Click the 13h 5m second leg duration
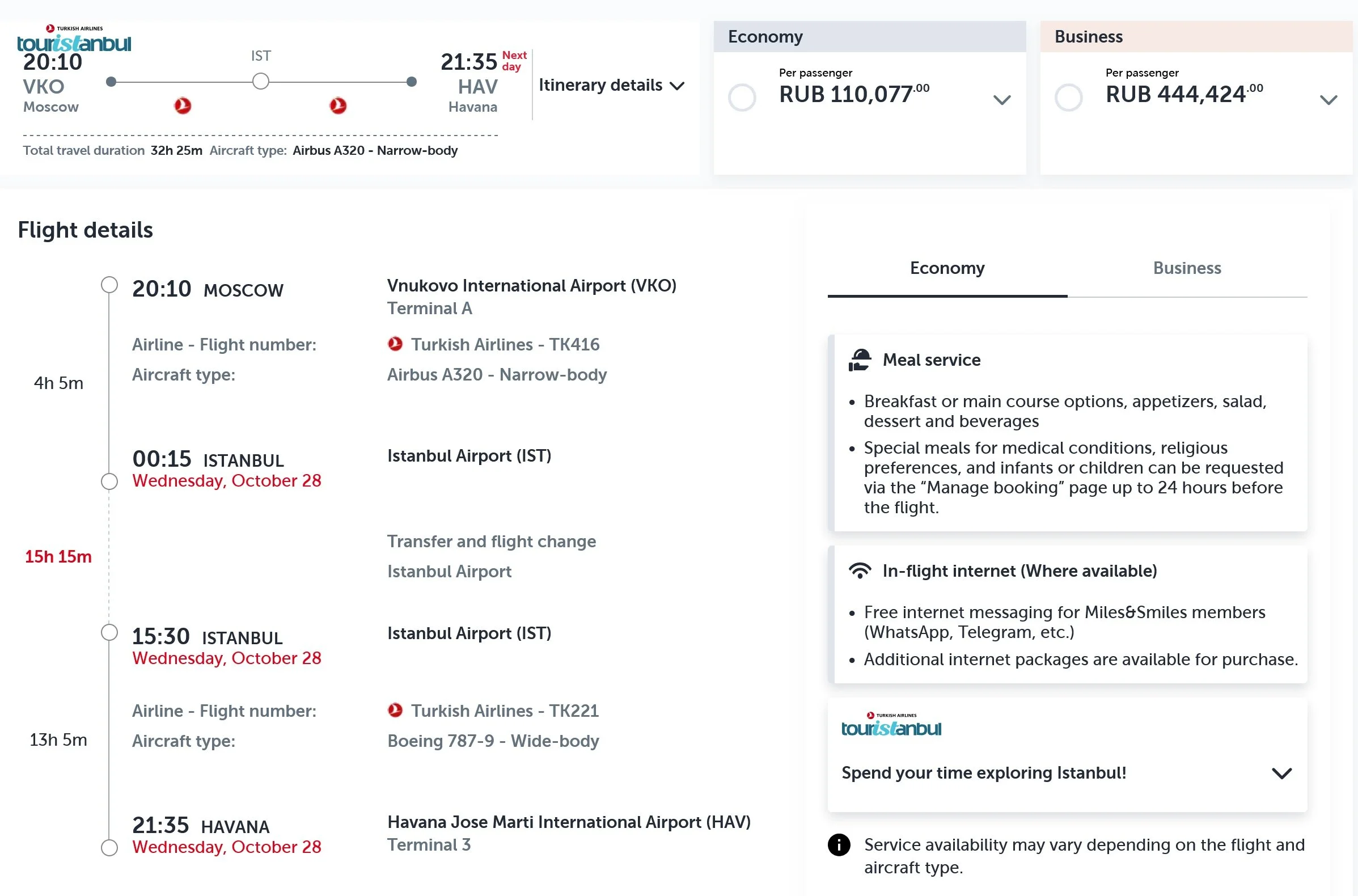 tap(58, 740)
